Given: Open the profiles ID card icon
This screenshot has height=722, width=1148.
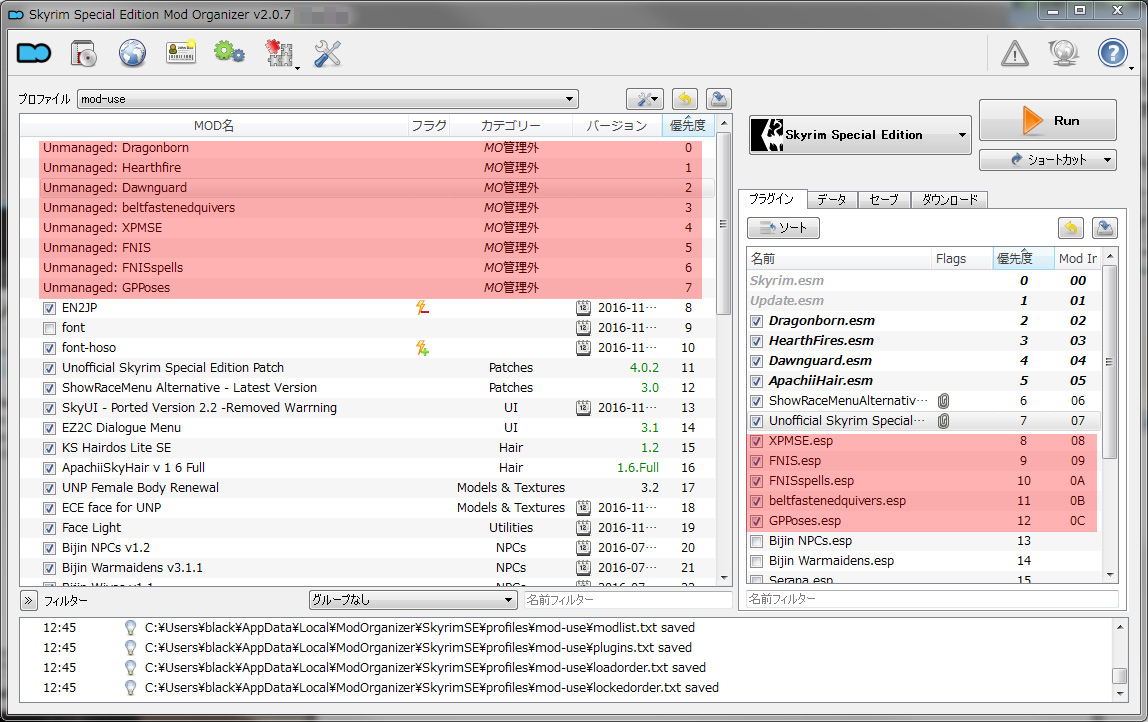Looking at the screenshot, I should pos(181,53).
